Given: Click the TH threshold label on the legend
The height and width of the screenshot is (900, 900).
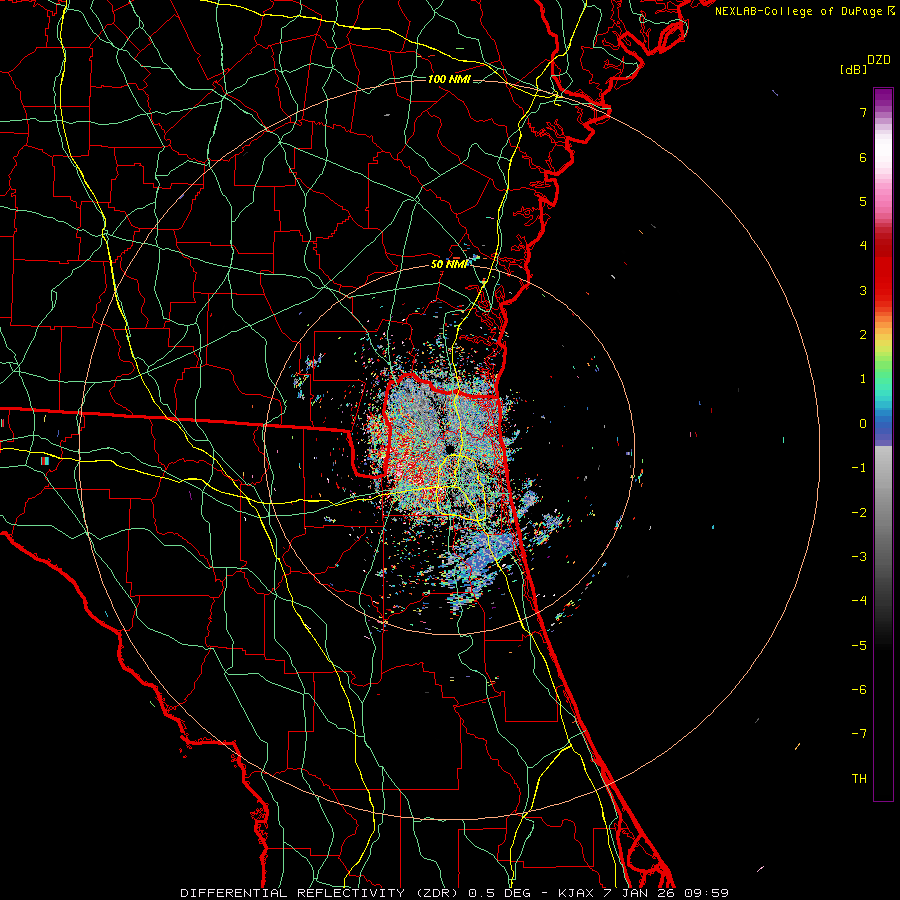Looking at the screenshot, I should [859, 779].
